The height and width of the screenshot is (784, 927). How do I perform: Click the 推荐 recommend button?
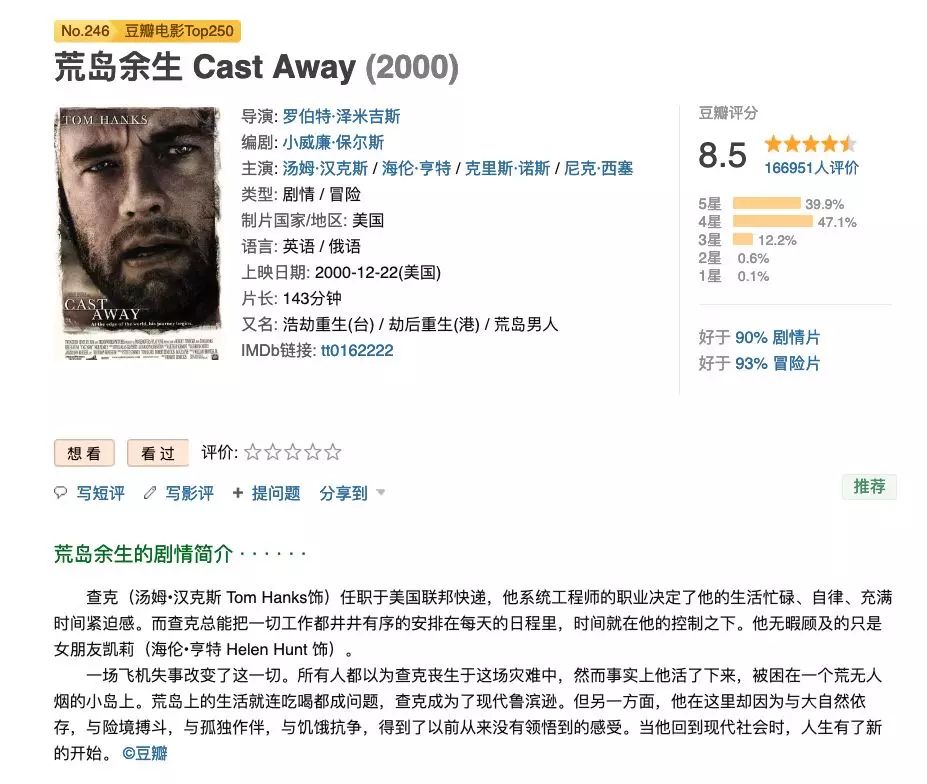pos(869,487)
